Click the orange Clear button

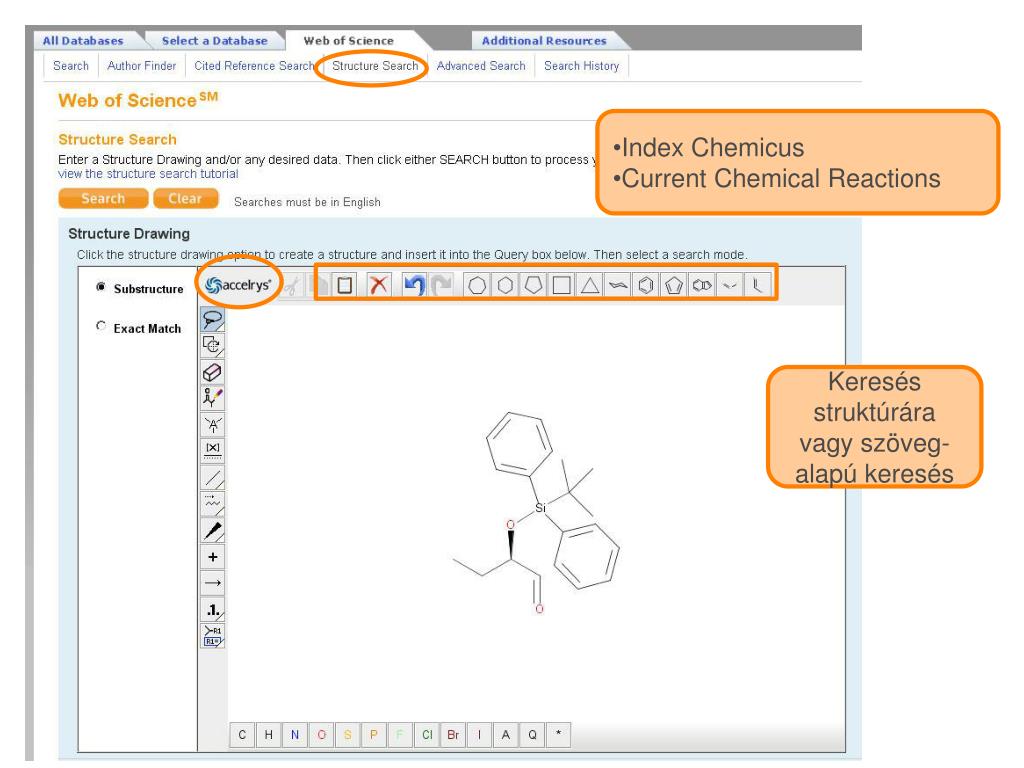tap(185, 199)
